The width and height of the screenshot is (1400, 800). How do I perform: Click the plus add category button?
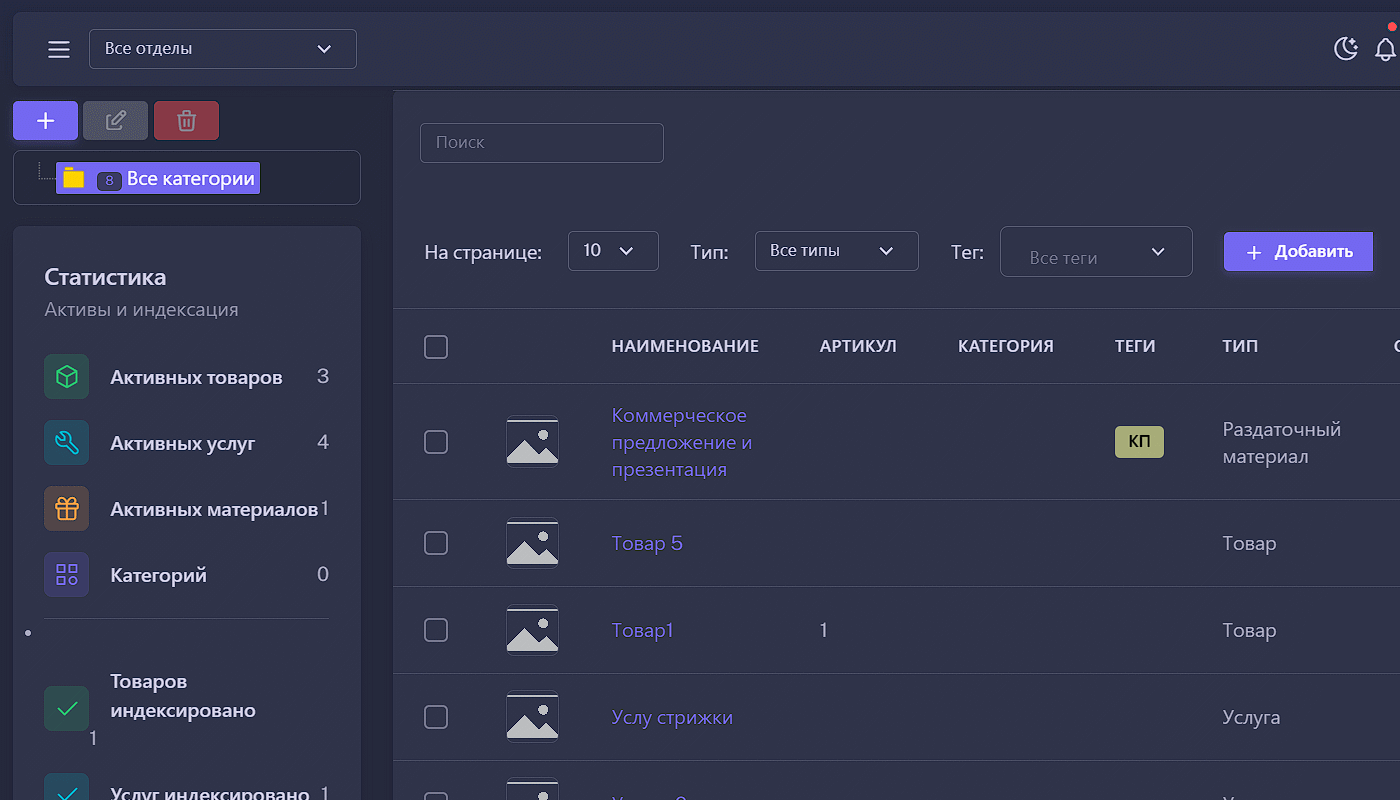pyautogui.click(x=45, y=121)
